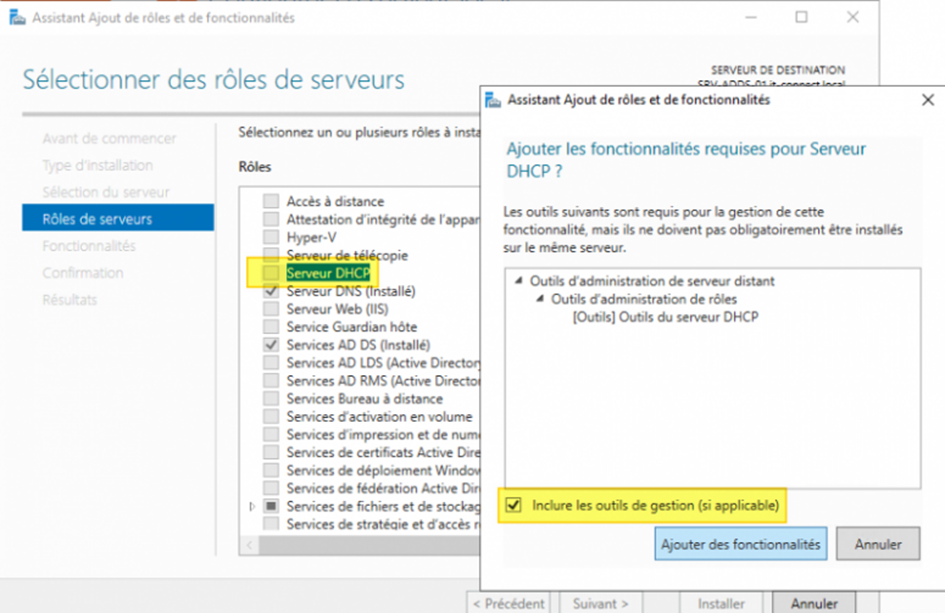Check Services de déploiement Windows checkbox

tap(271, 470)
